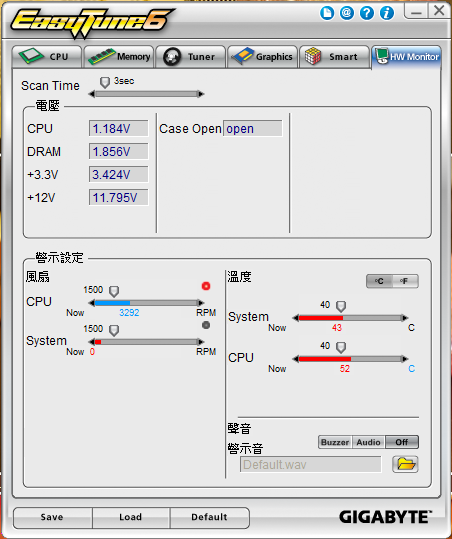
Task: Open folder icon to browse wav file
Action: (x=405, y=464)
